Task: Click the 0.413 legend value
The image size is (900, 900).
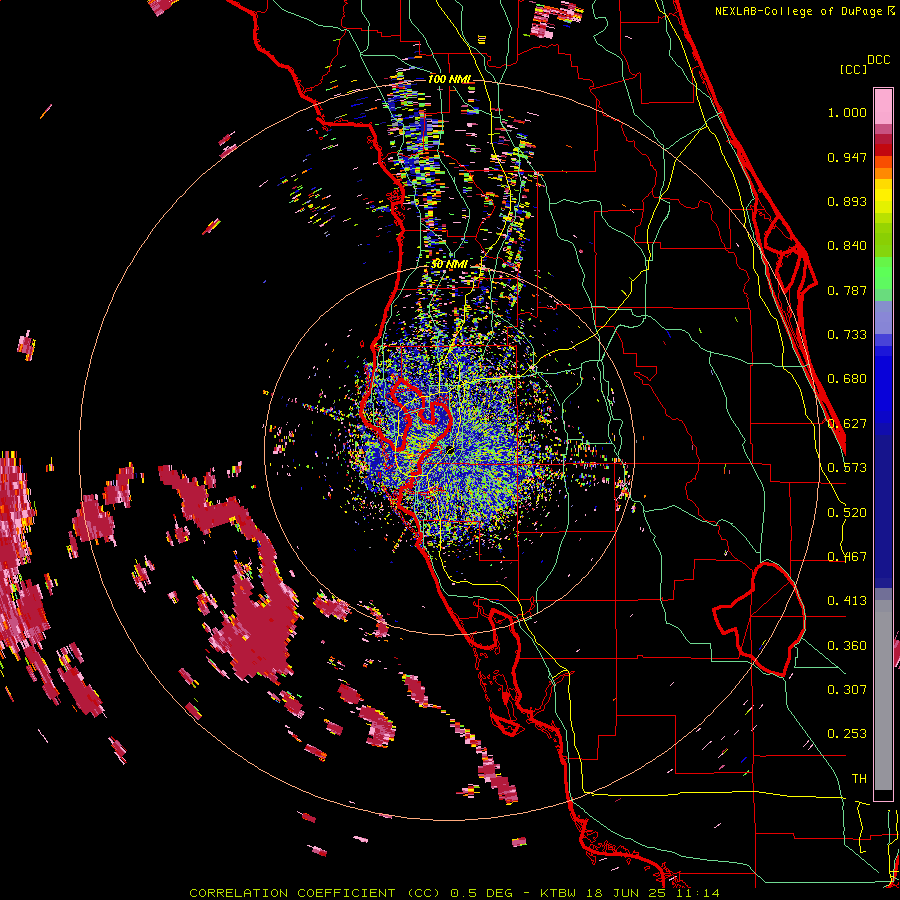Action: tap(847, 601)
